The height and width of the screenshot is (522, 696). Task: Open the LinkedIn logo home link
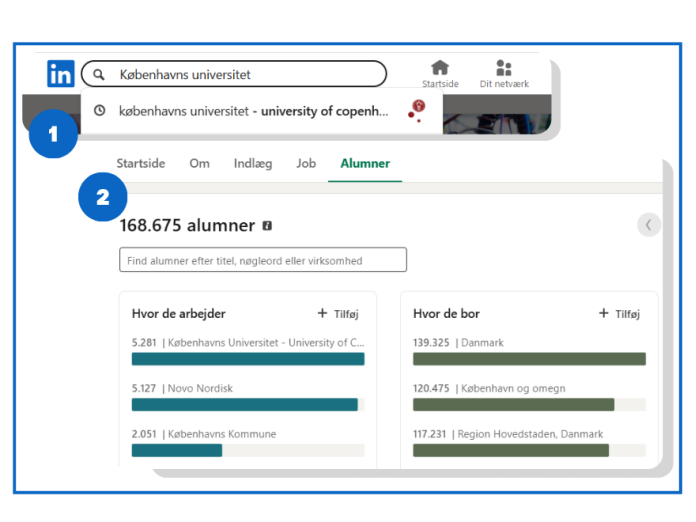61,74
